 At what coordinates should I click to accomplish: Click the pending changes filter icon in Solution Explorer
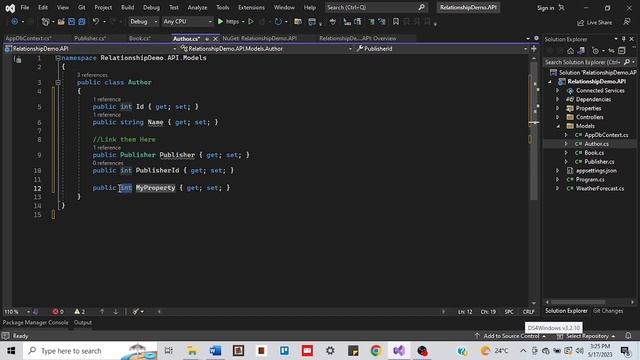(x=596, y=51)
